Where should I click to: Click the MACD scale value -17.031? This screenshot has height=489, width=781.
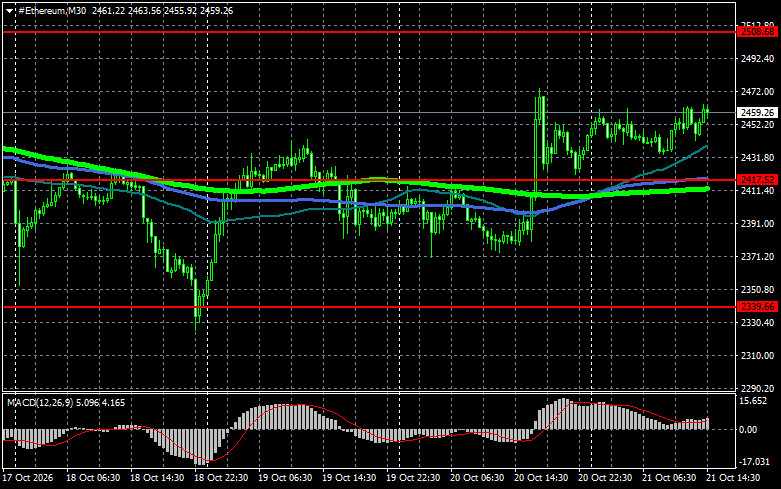click(x=754, y=462)
